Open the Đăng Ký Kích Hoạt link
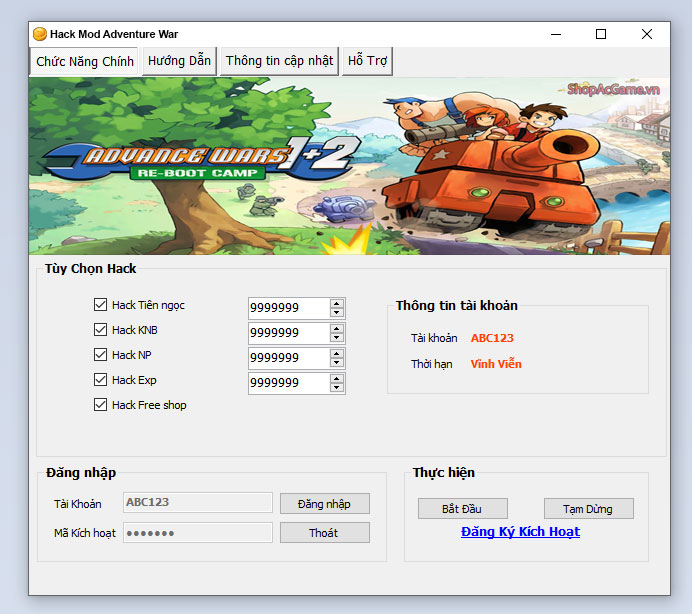693x616 pixels. pyautogui.click(x=520, y=532)
